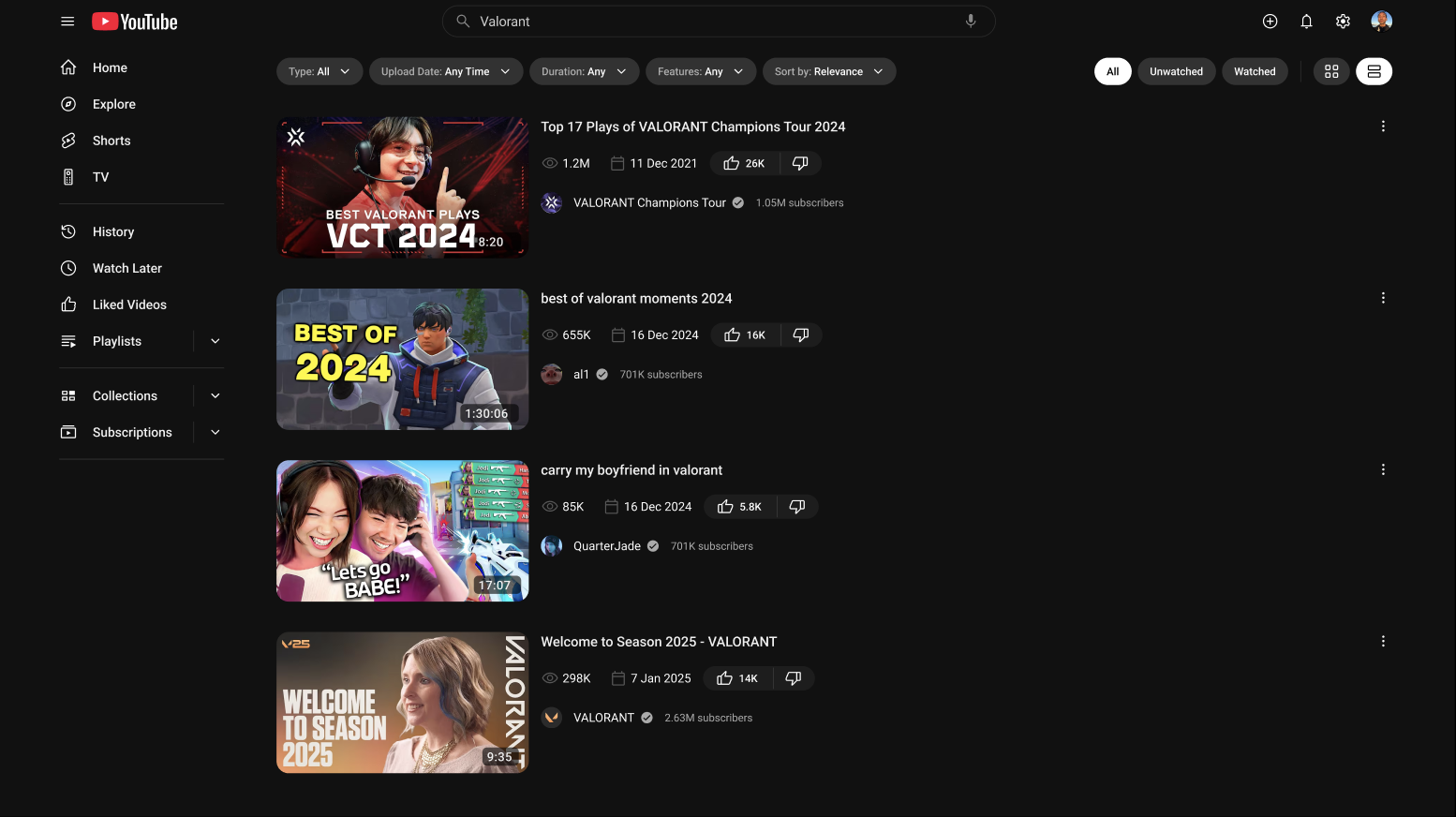Viewport: 1456px width, 817px height.
Task: Open the hamburger menu icon
Action: coord(67,21)
